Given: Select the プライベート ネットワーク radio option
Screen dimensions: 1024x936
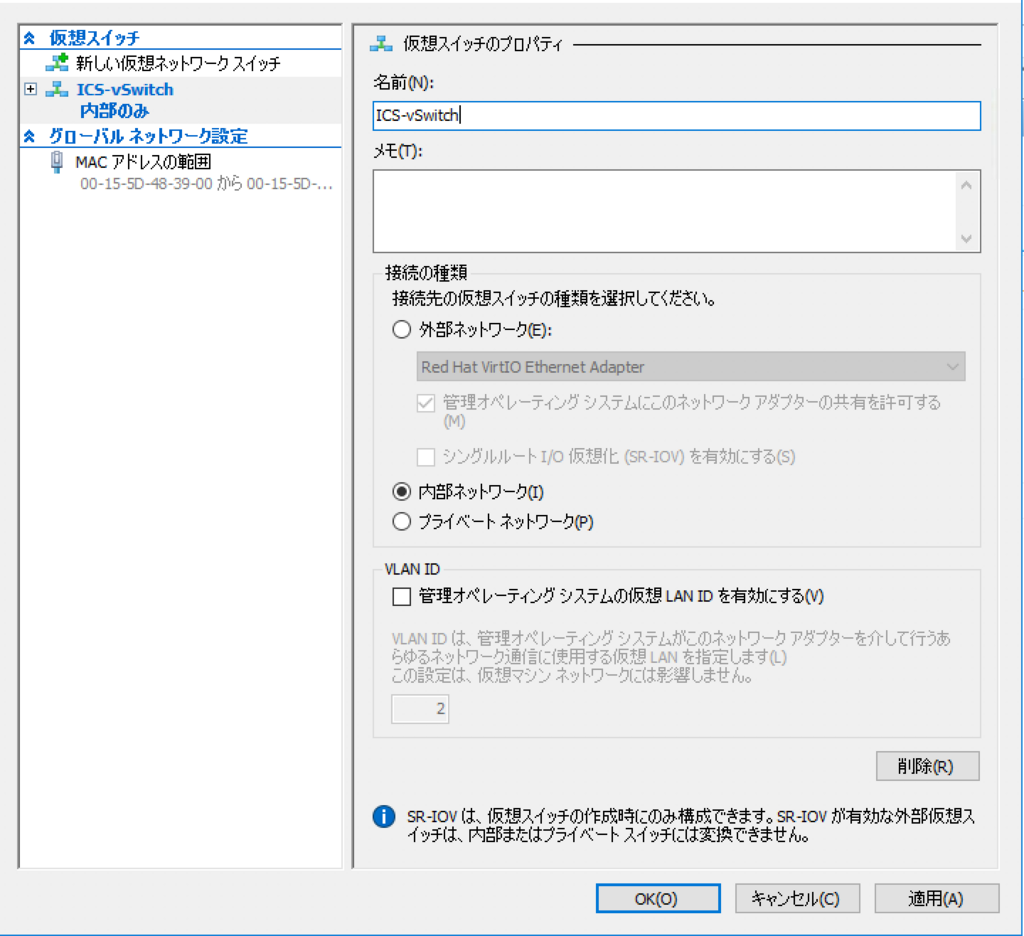Looking at the screenshot, I should click(x=401, y=521).
